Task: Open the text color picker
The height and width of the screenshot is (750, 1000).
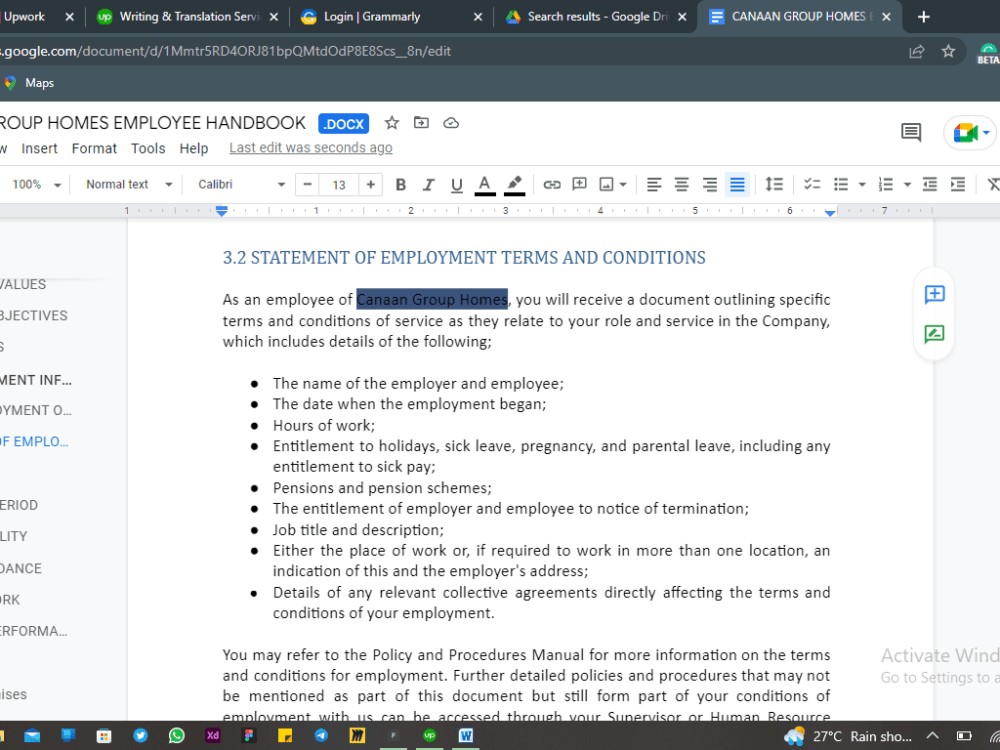Action: (485, 185)
